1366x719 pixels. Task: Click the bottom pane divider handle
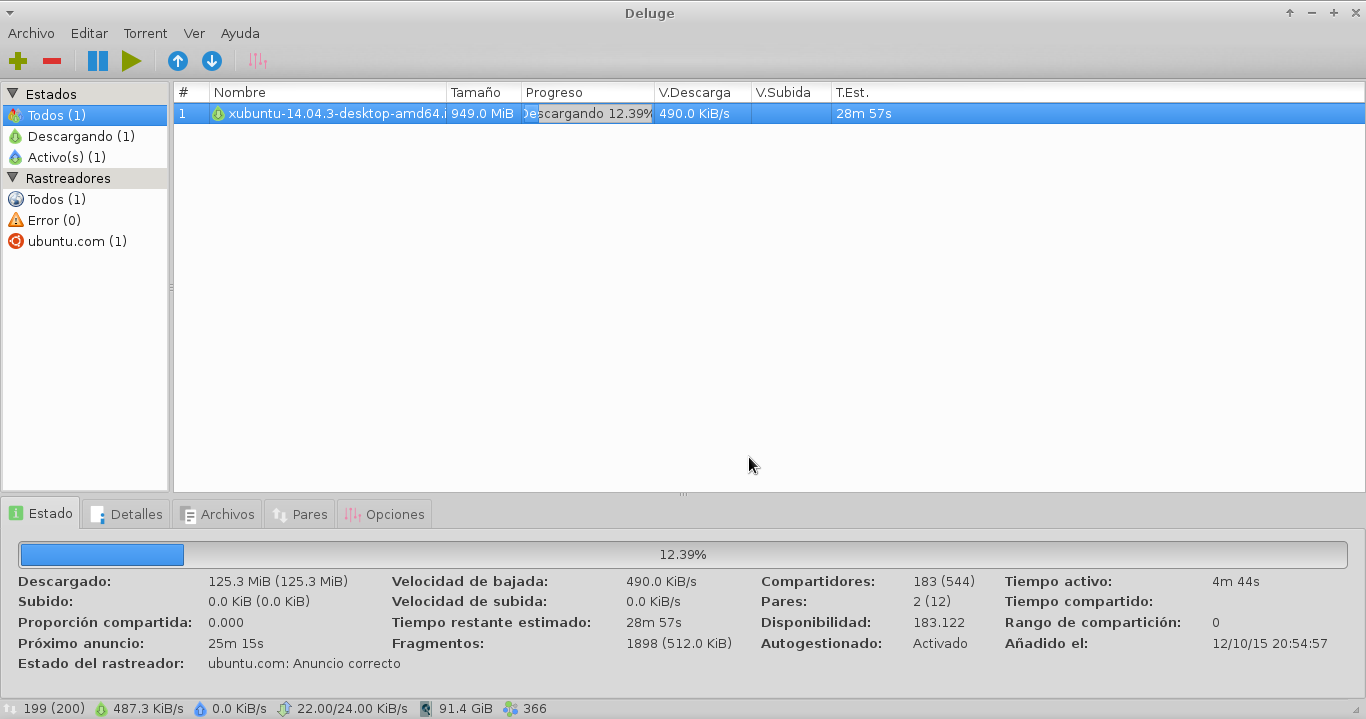click(683, 494)
